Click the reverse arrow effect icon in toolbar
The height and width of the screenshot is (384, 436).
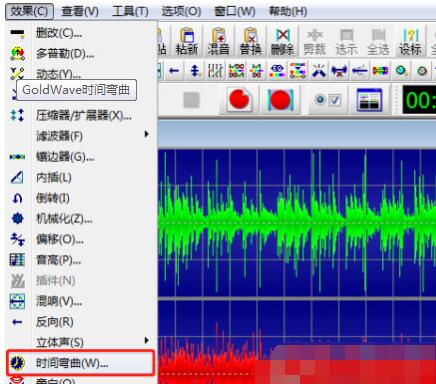tap(174, 71)
